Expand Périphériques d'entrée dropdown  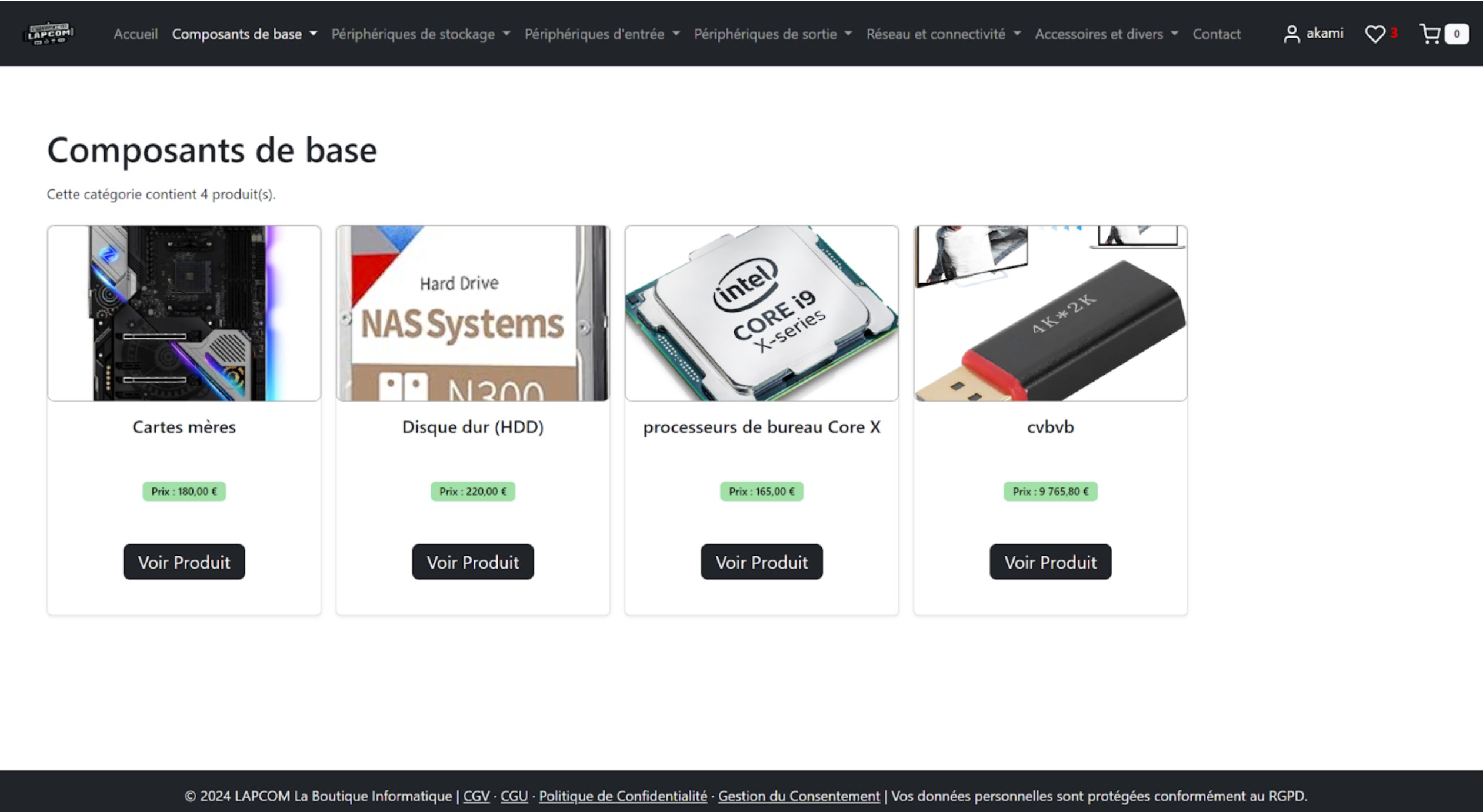(601, 34)
